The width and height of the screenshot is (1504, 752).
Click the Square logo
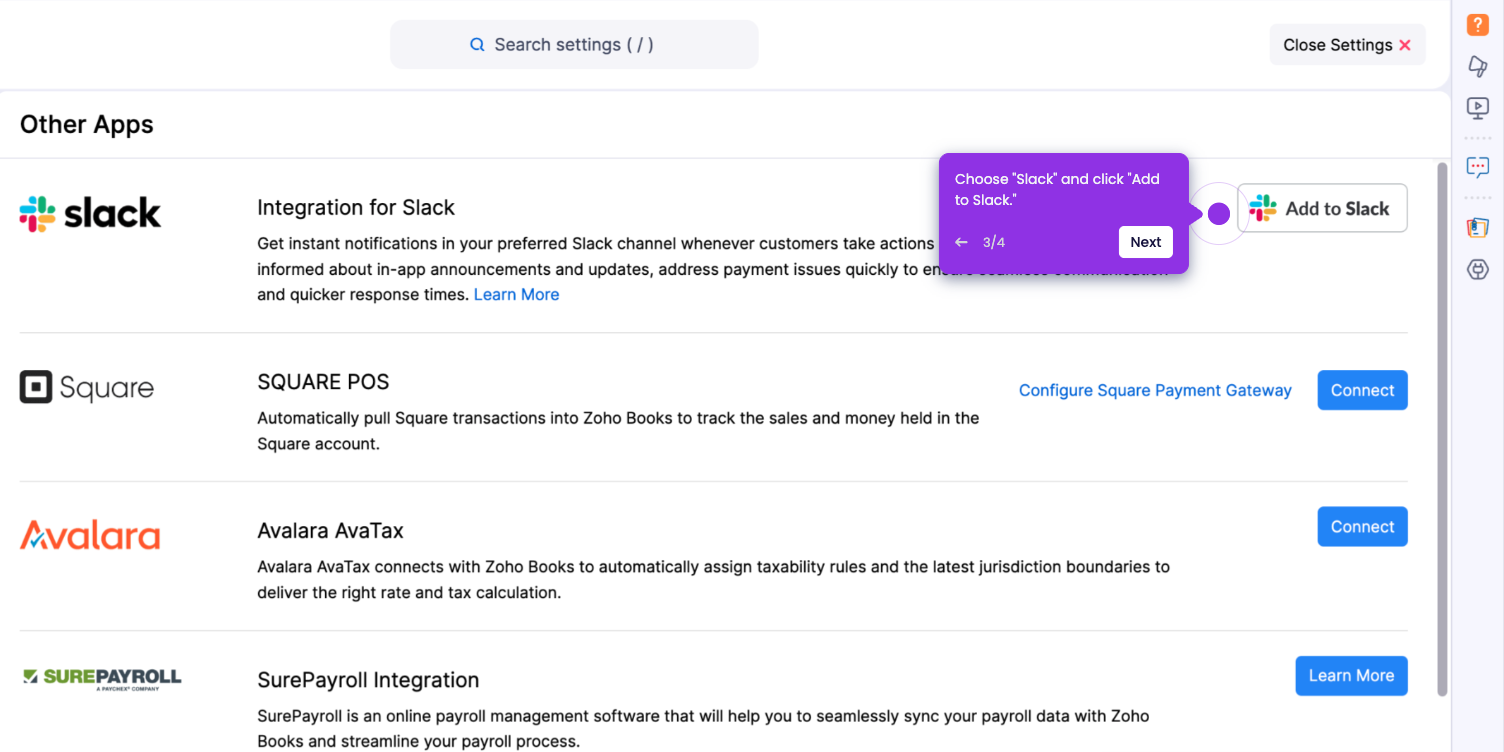pyautogui.click(x=87, y=388)
